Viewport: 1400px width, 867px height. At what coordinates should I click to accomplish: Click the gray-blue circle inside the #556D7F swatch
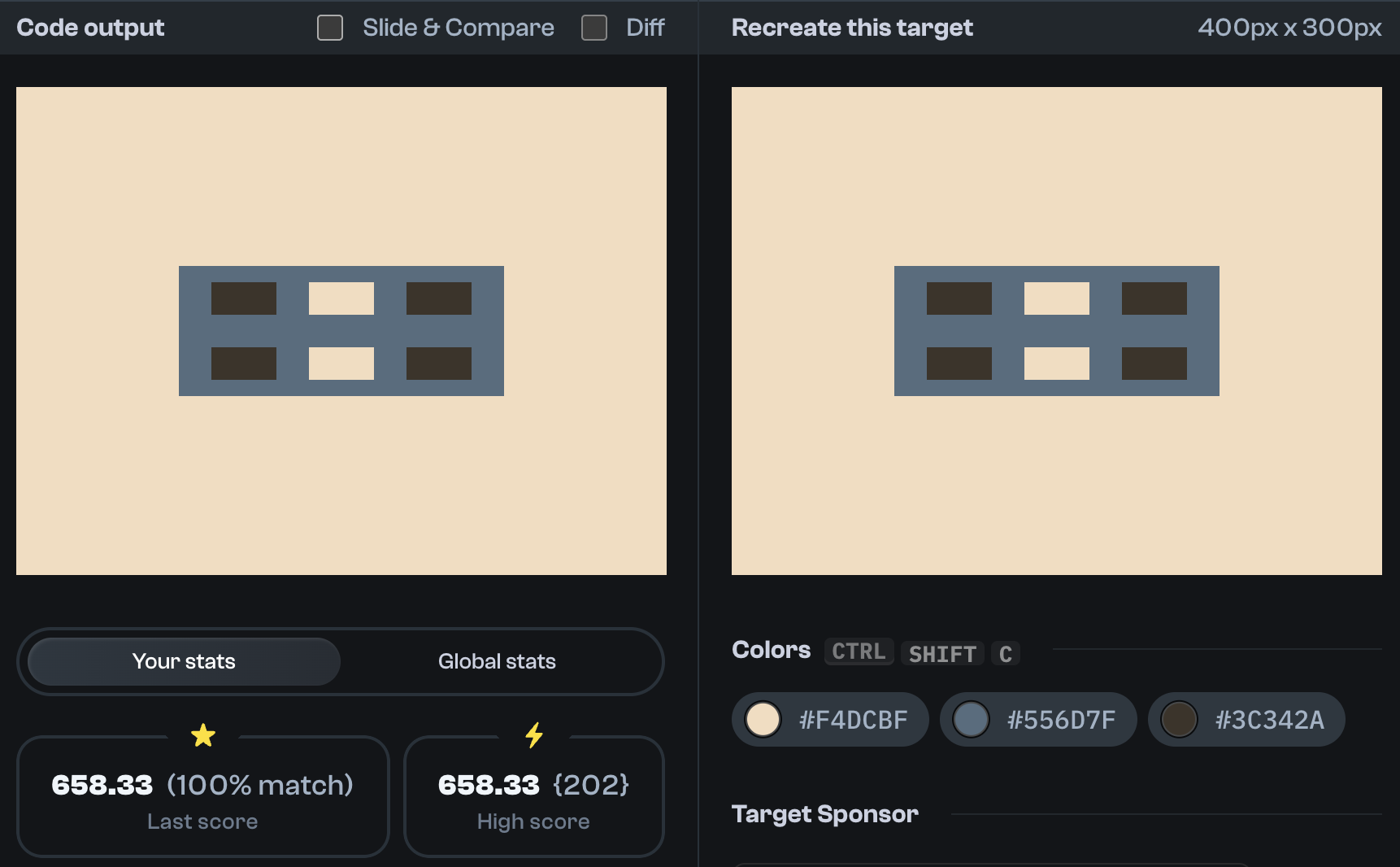tap(972, 719)
